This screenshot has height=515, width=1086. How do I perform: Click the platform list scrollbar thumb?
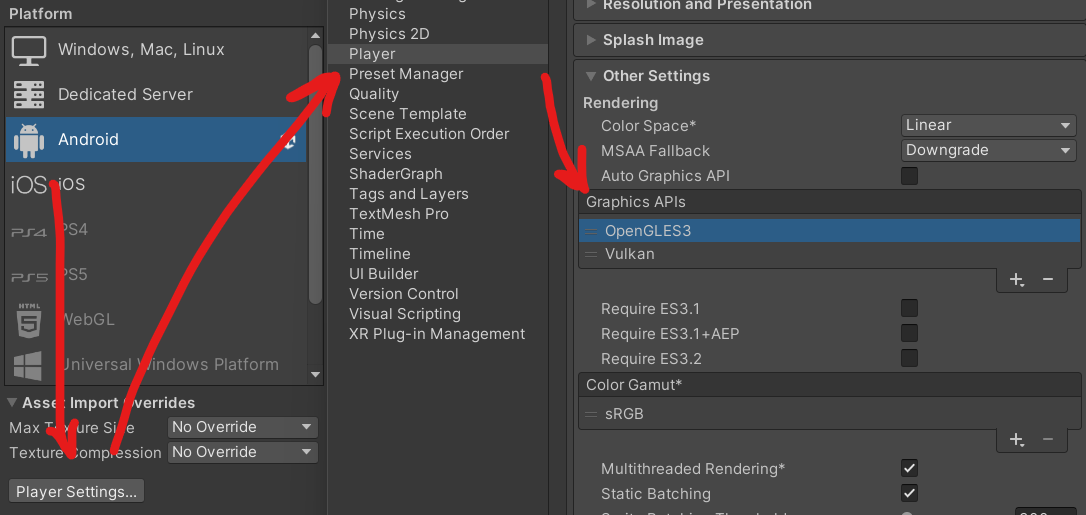(315, 174)
